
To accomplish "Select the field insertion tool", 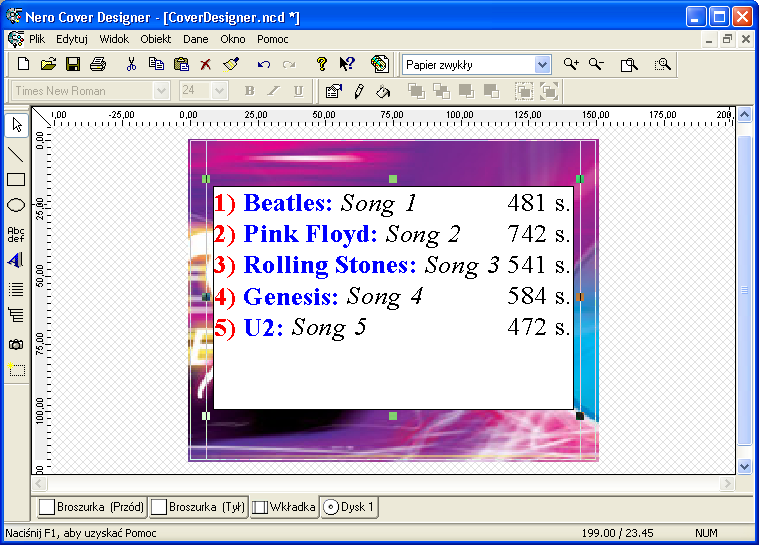I will [x=16, y=370].
